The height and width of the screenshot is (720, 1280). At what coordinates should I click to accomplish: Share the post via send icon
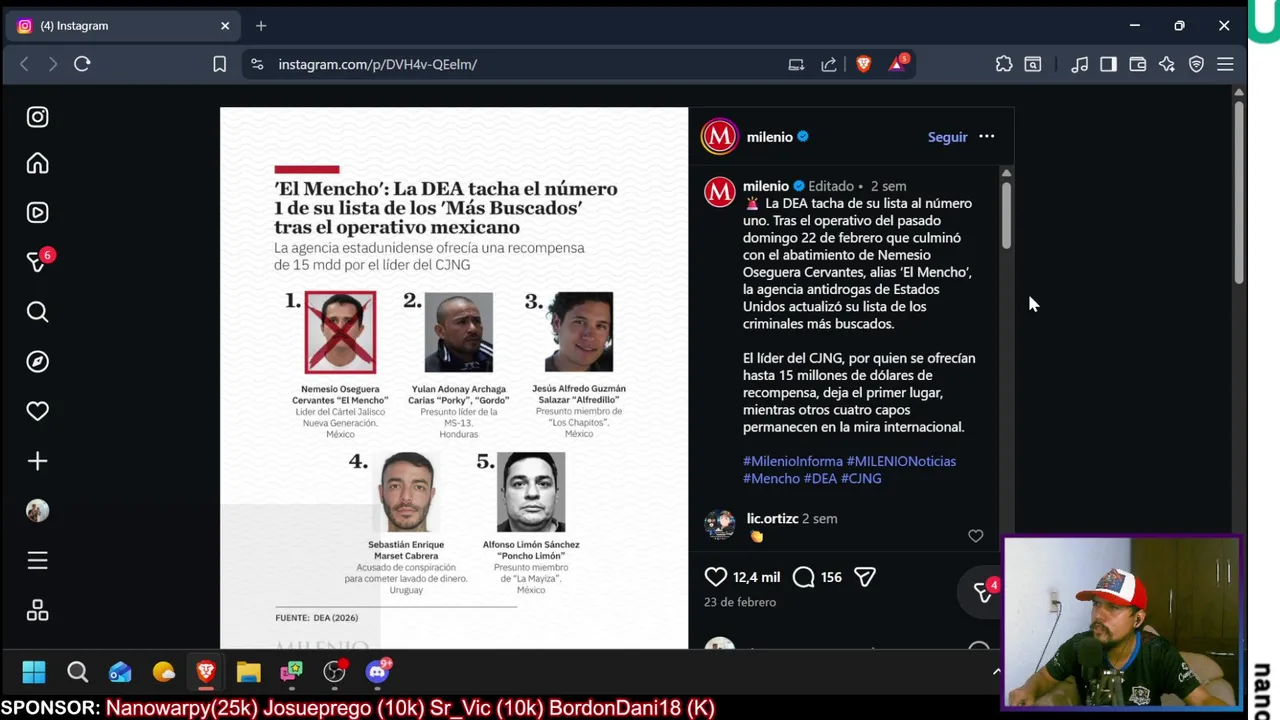(865, 577)
